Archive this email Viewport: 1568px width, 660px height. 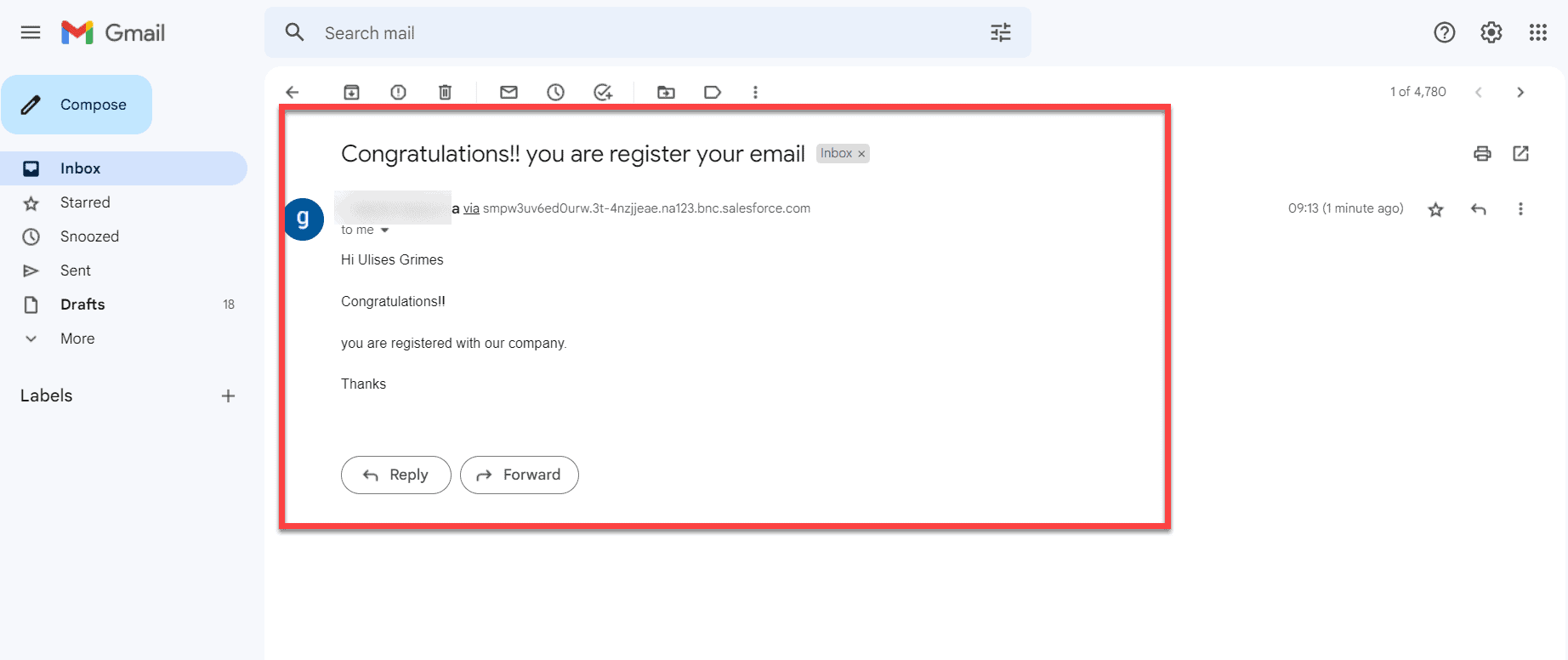tap(351, 92)
